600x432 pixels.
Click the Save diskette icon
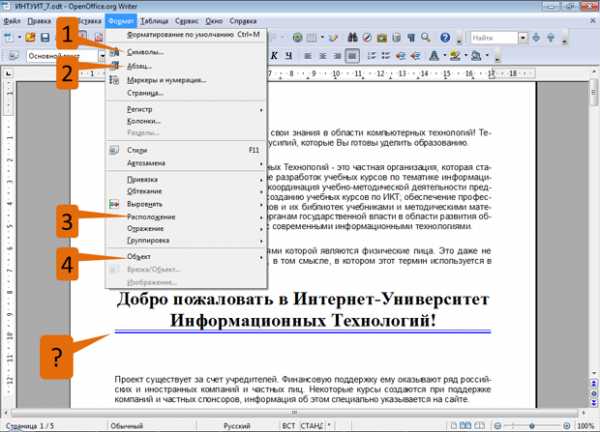tap(45, 37)
